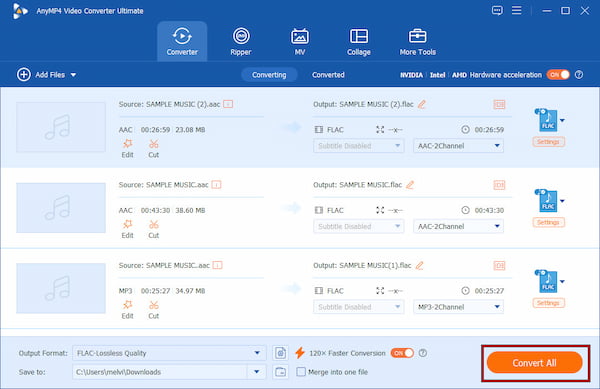Click the Add Files plus icon
Image resolution: width=600 pixels, height=389 pixels.
(x=24, y=75)
